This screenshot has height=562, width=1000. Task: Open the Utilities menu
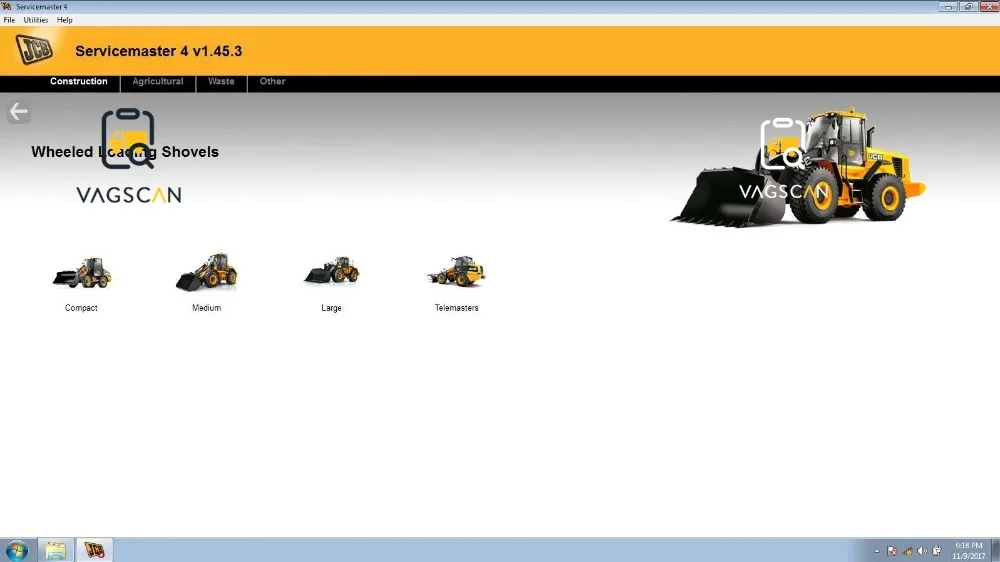pyautogui.click(x=36, y=20)
